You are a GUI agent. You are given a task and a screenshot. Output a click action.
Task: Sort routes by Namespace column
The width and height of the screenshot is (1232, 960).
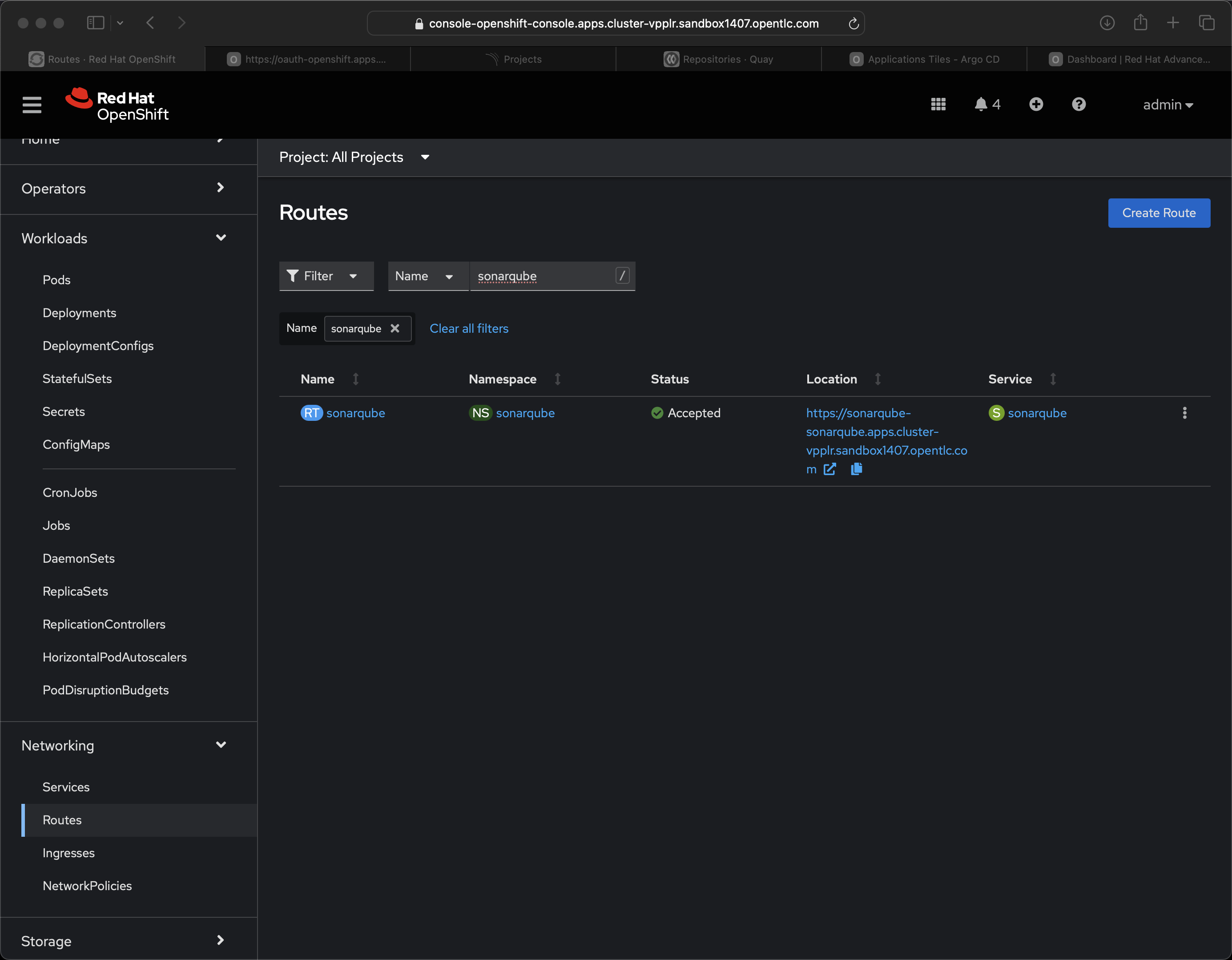coord(502,379)
